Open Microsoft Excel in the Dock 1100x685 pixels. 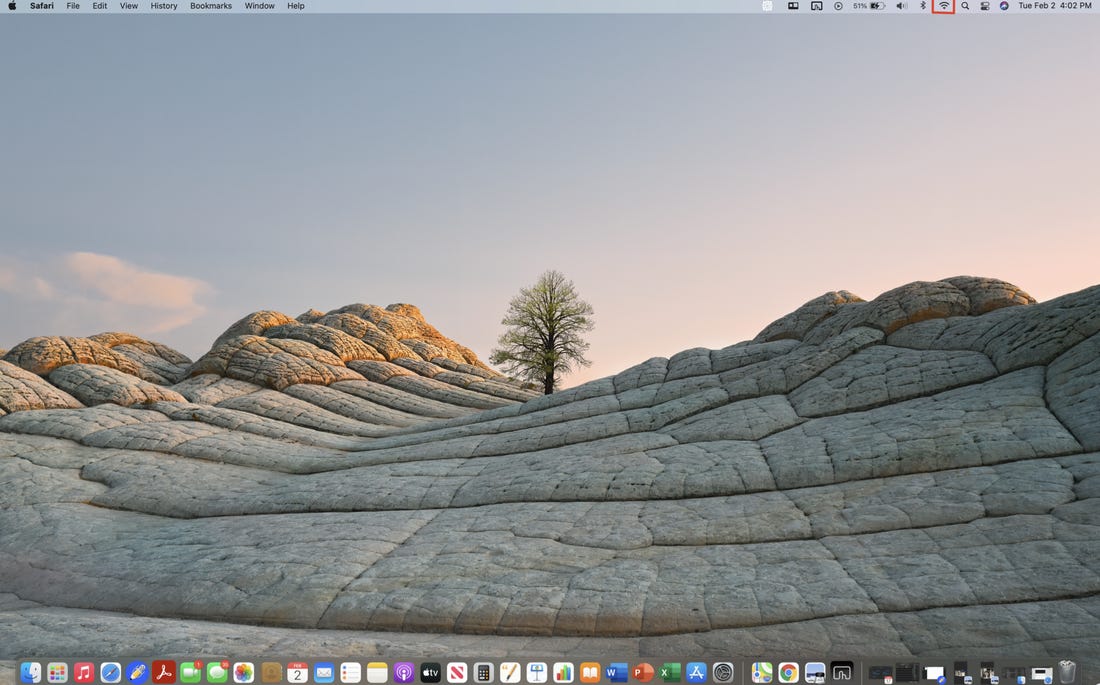pyautogui.click(x=670, y=672)
